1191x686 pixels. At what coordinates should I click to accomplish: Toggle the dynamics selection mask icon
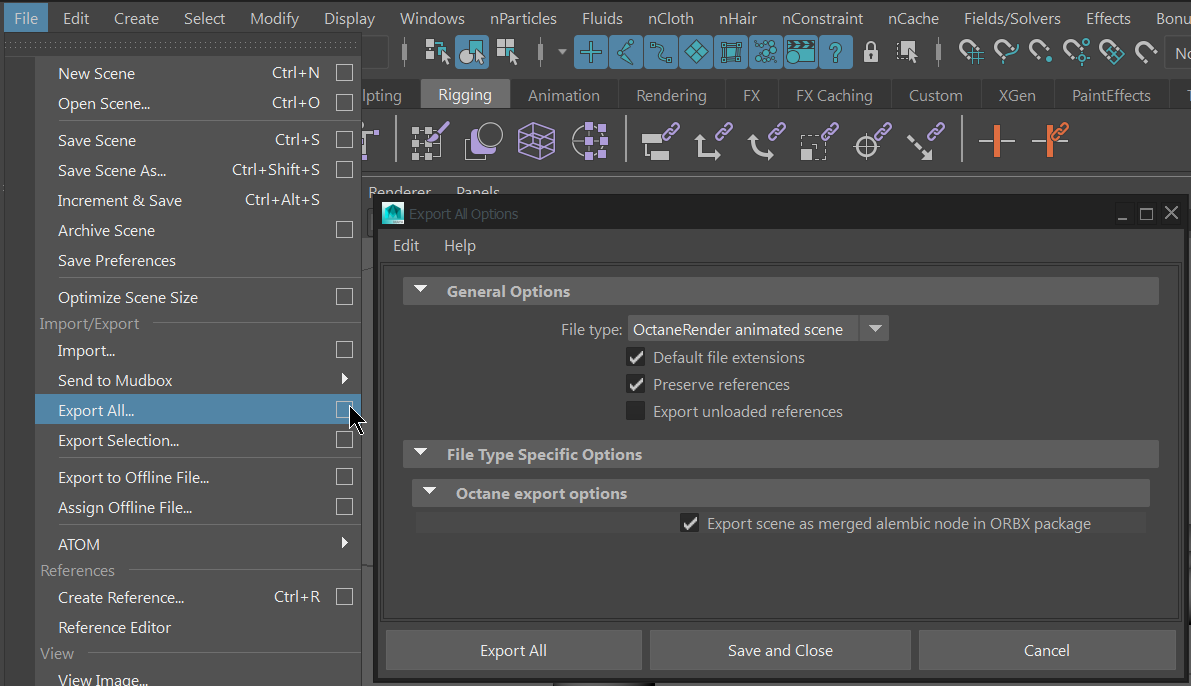point(766,52)
